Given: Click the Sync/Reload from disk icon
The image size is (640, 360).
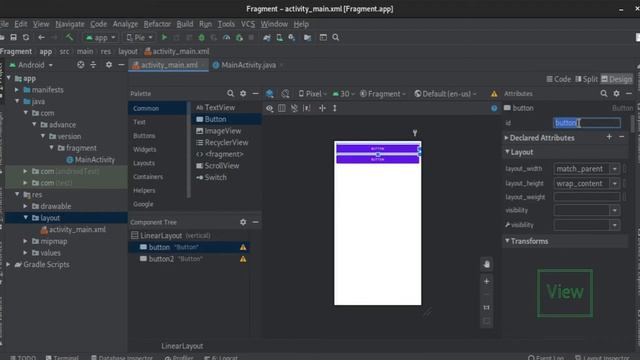Looking at the screenshot, I should pyautogui.click(x=26, y=38).
